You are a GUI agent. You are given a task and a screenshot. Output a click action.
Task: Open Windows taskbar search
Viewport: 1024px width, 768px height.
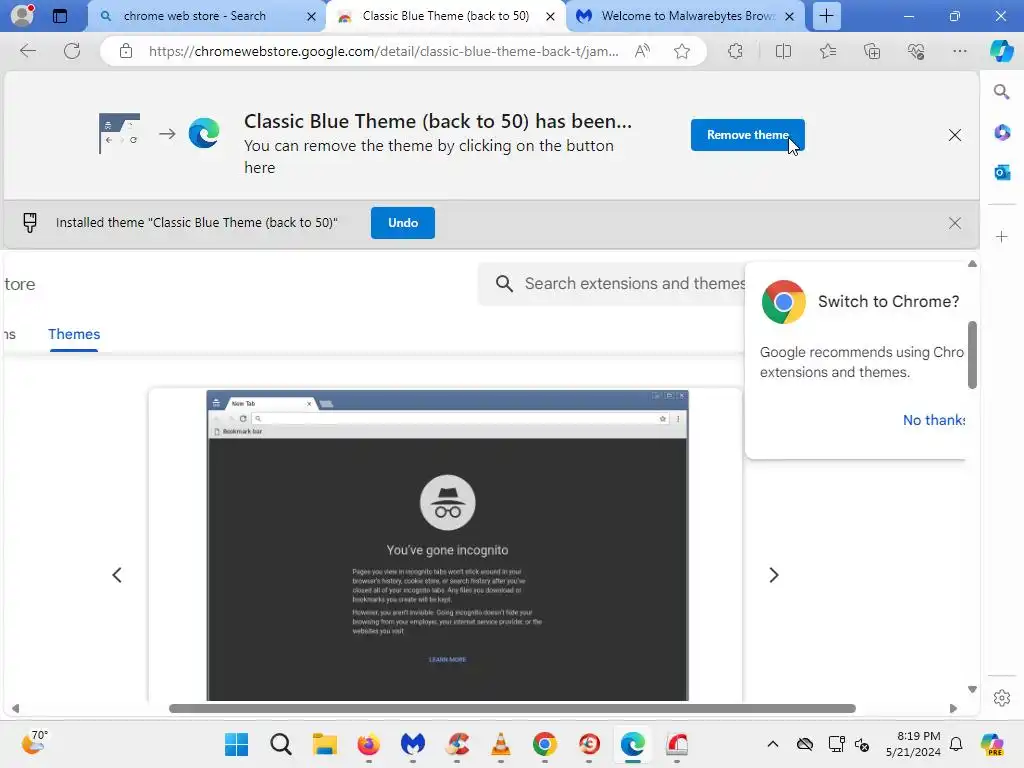[x=281, y=744]
